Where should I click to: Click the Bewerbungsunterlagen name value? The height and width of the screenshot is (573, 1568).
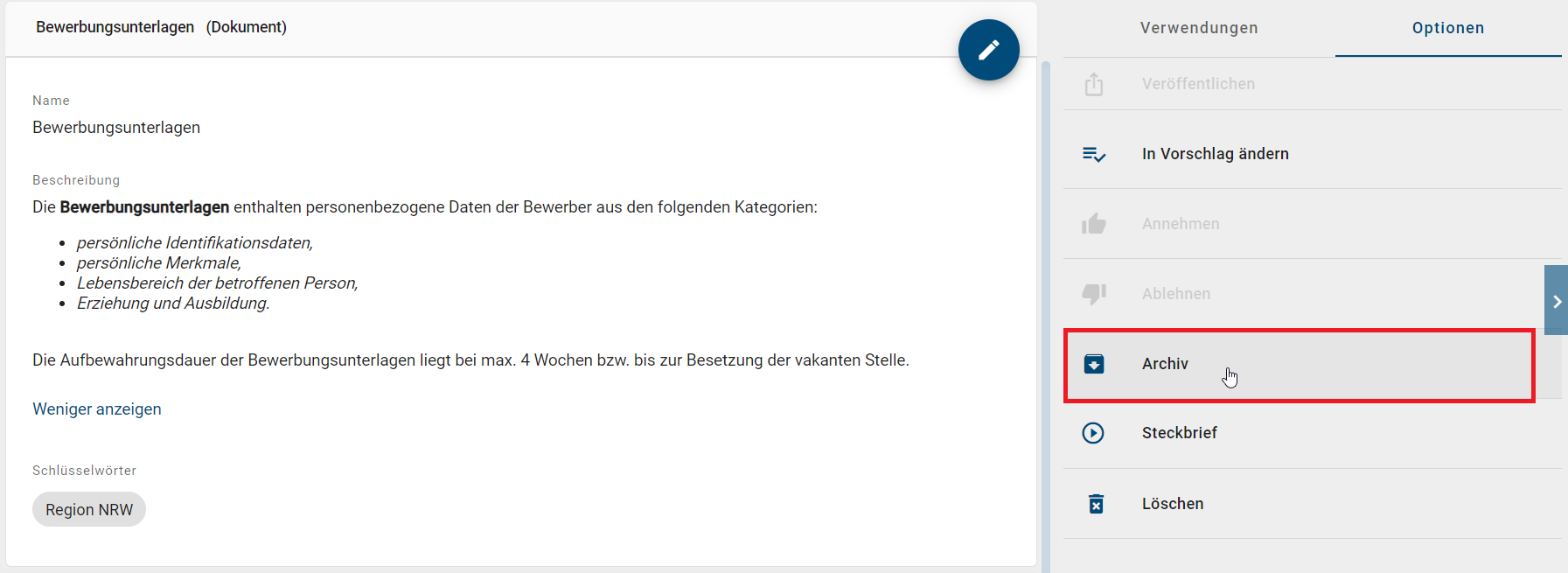(116, 128)
